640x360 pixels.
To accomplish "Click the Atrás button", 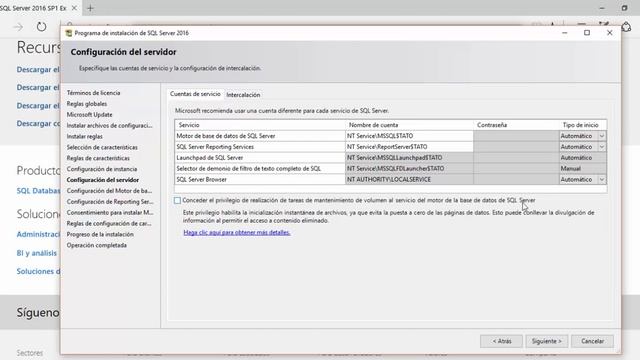I will click(x=502, y=341).
